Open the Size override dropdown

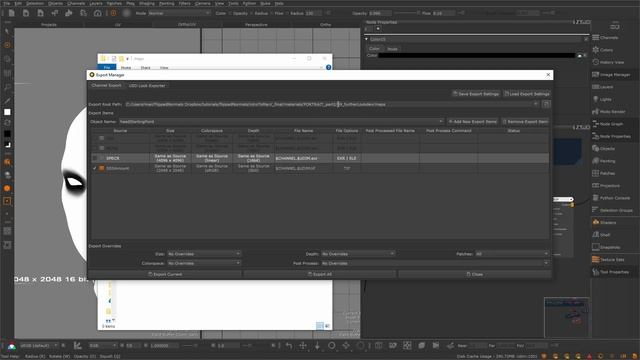click(204, 254)
